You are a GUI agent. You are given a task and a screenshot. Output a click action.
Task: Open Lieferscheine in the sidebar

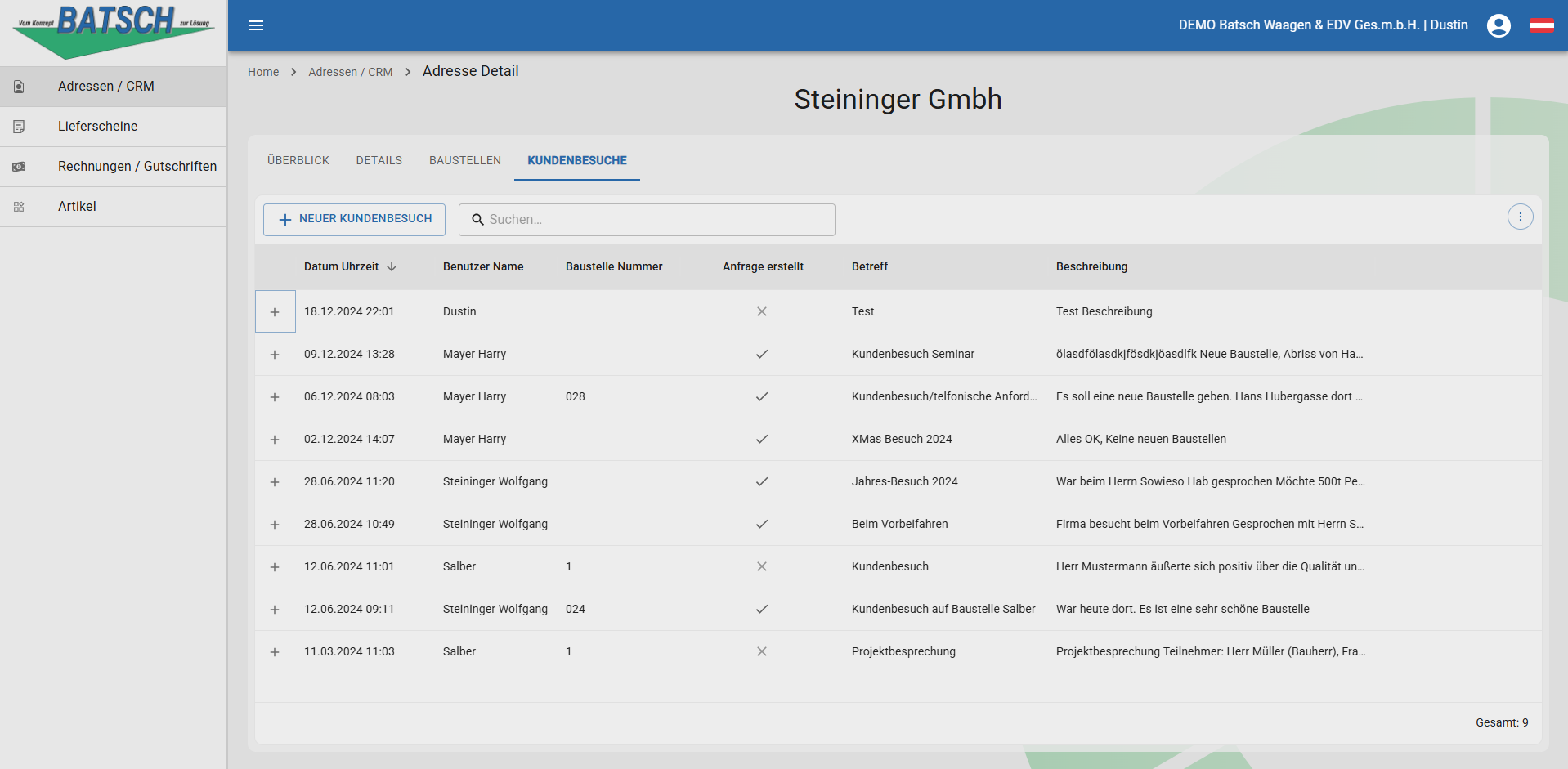[114, 127]
